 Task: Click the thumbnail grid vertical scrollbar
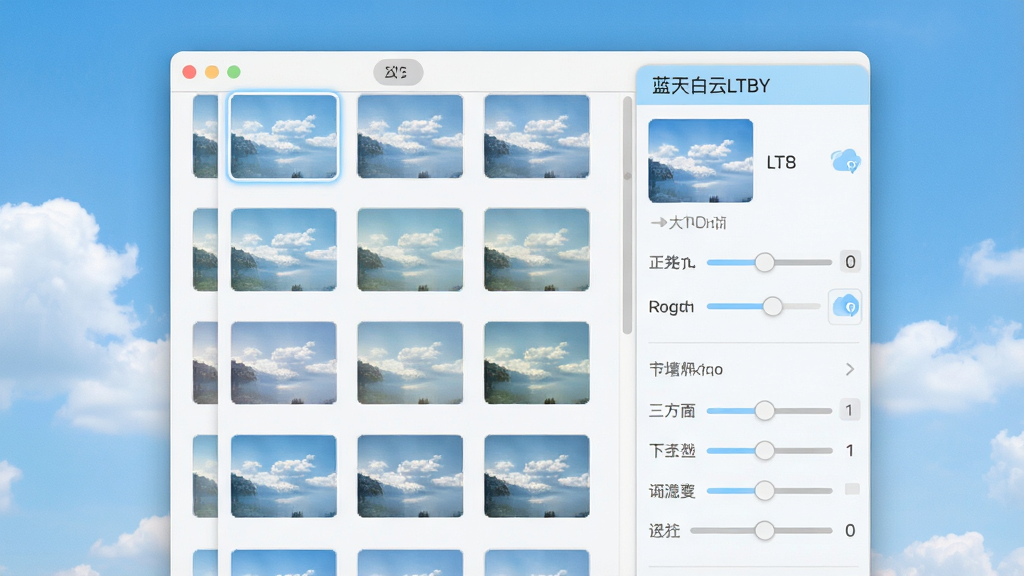(x=628, y=216)
